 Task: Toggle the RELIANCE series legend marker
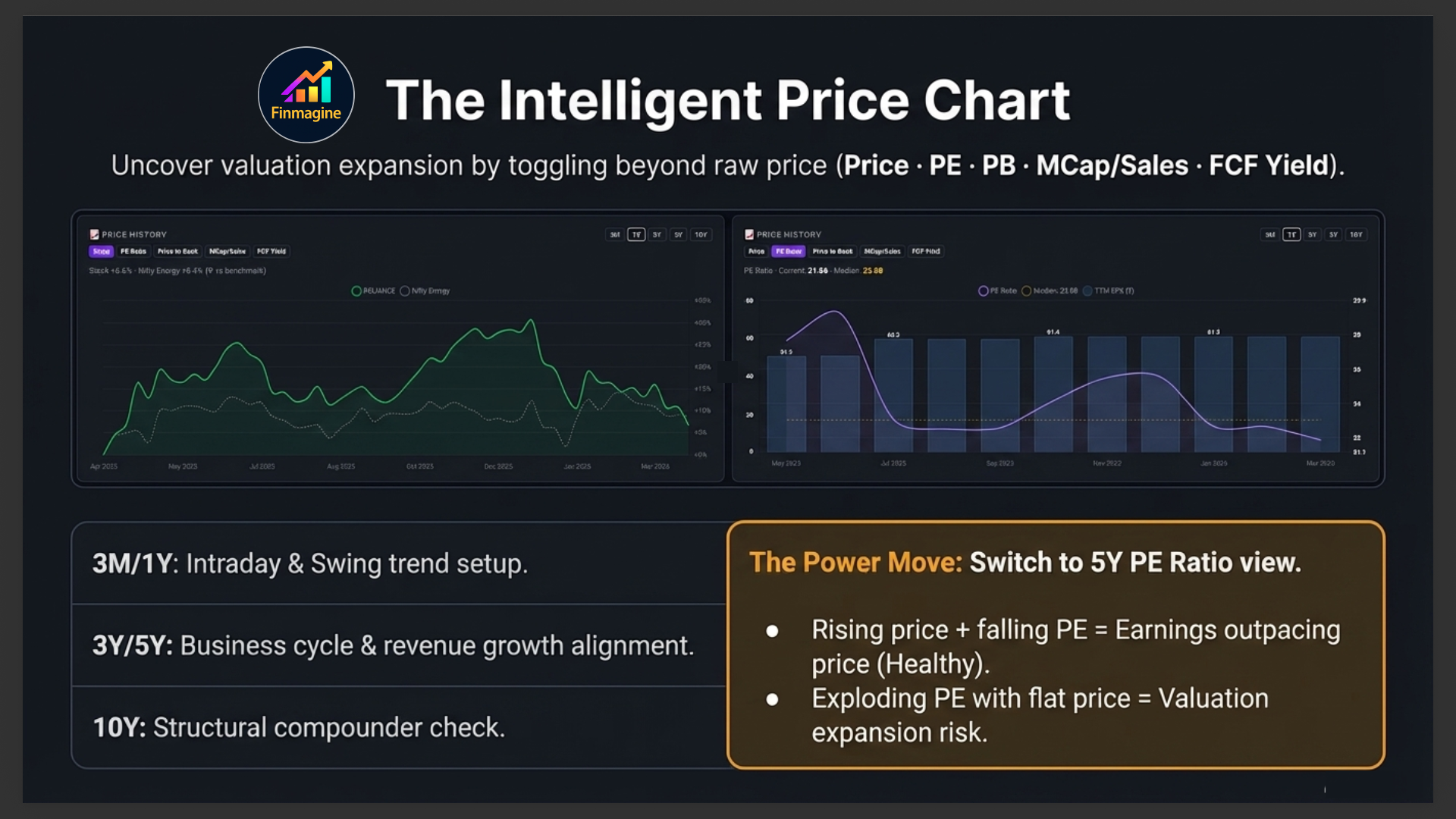tap(355, 290)
